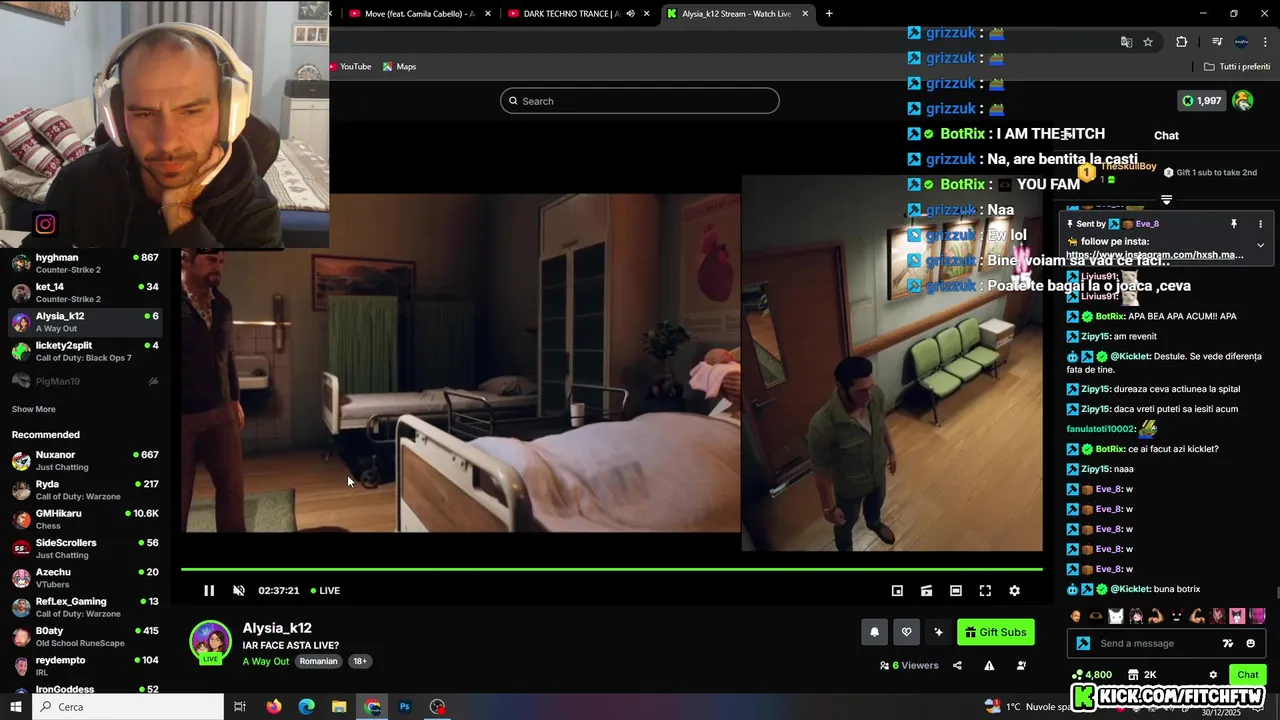Jump to LIVE indicator in player

[x=325, y=591]
